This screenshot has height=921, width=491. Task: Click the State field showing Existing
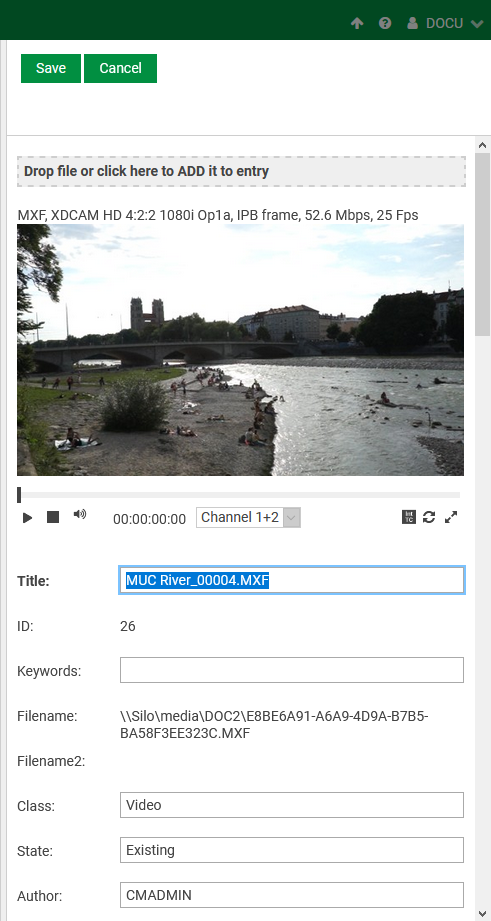click(292, 850)
